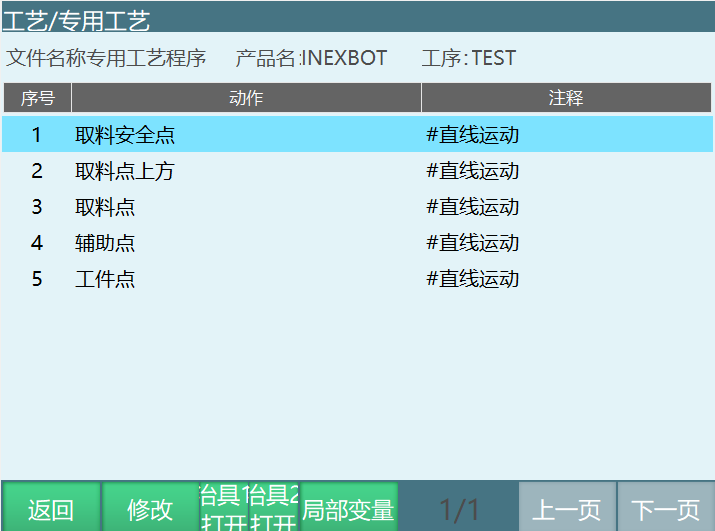
Task: Toggle 治具2 打开 button
Action: [x=274, y=508]
